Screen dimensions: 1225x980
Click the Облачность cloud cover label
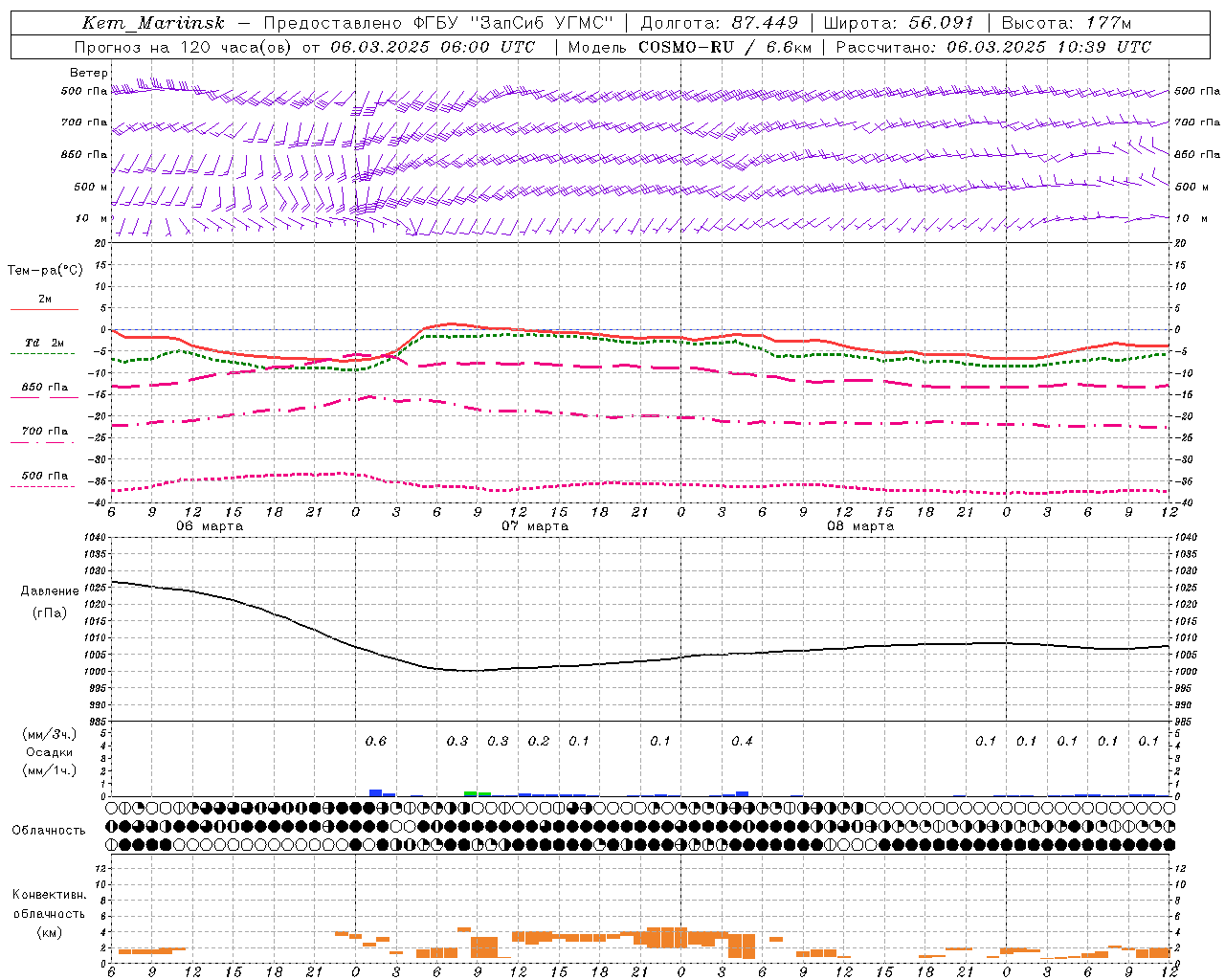coord(49,831)
